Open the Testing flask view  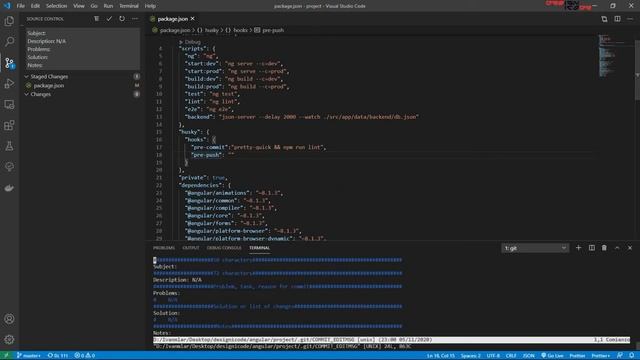pyautogui.click(x=9, y=146)
